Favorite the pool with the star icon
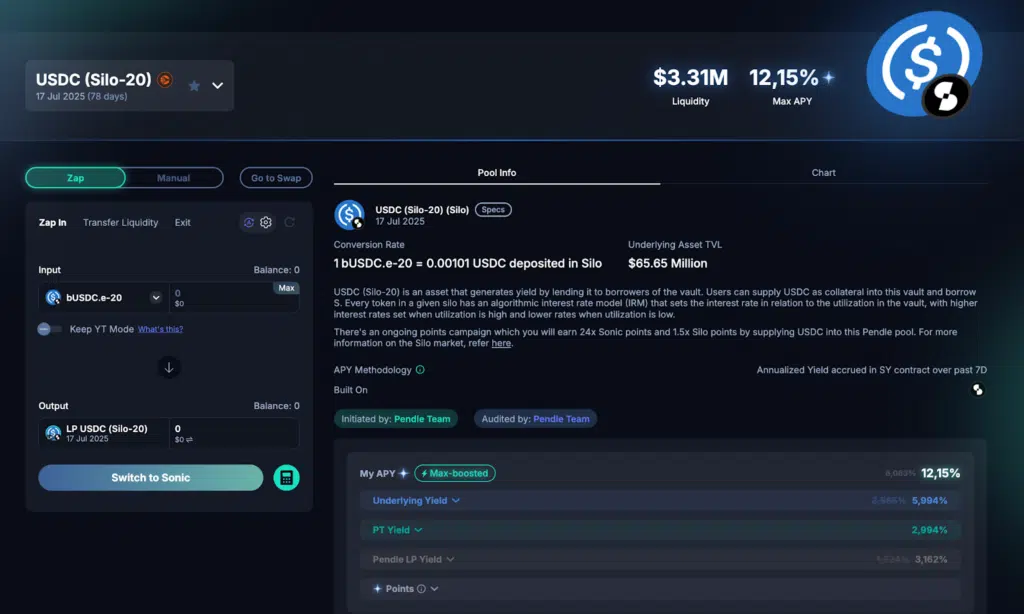1024x614 pixels. 194,86
